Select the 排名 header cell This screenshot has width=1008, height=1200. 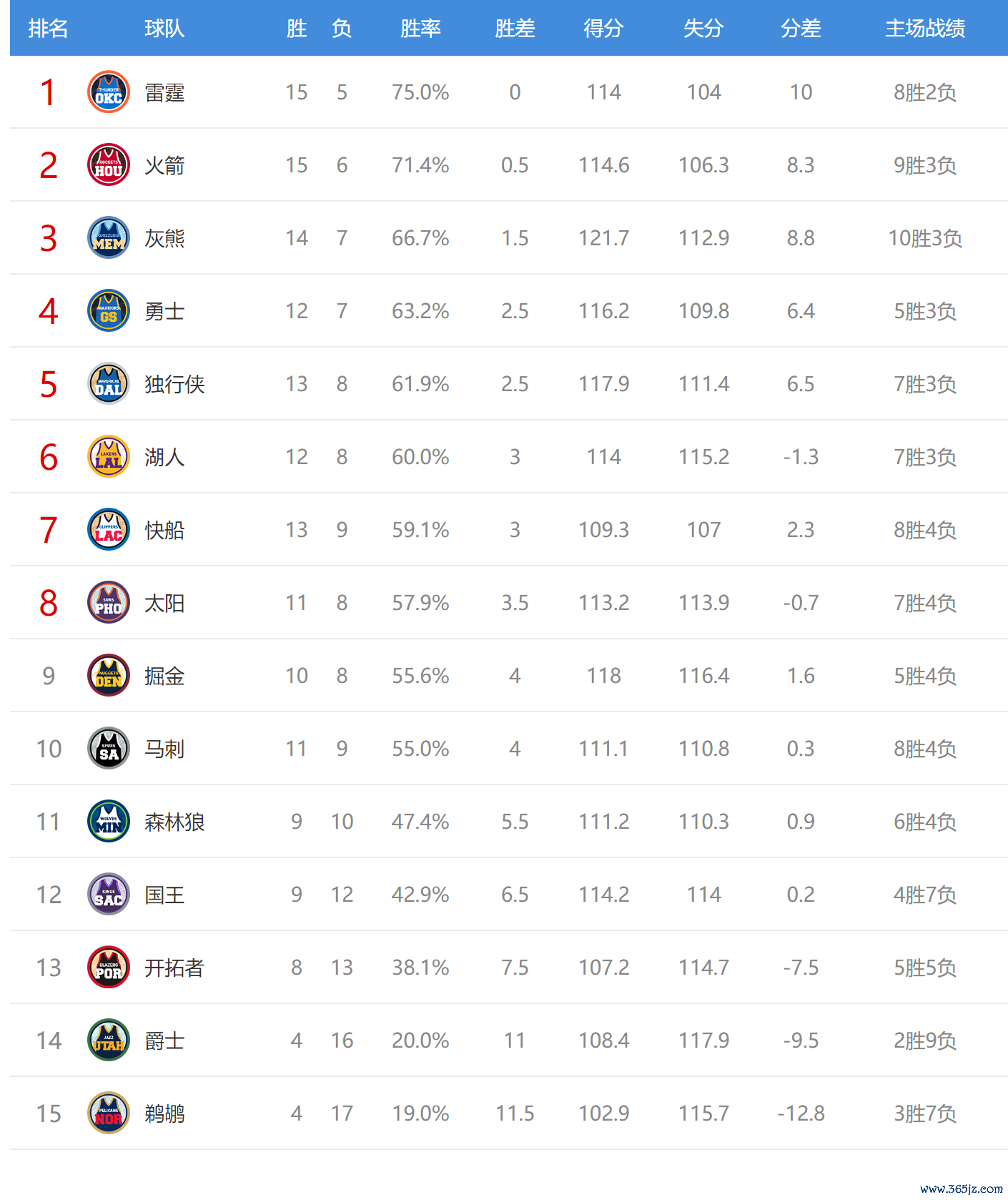tap(48, 29)
